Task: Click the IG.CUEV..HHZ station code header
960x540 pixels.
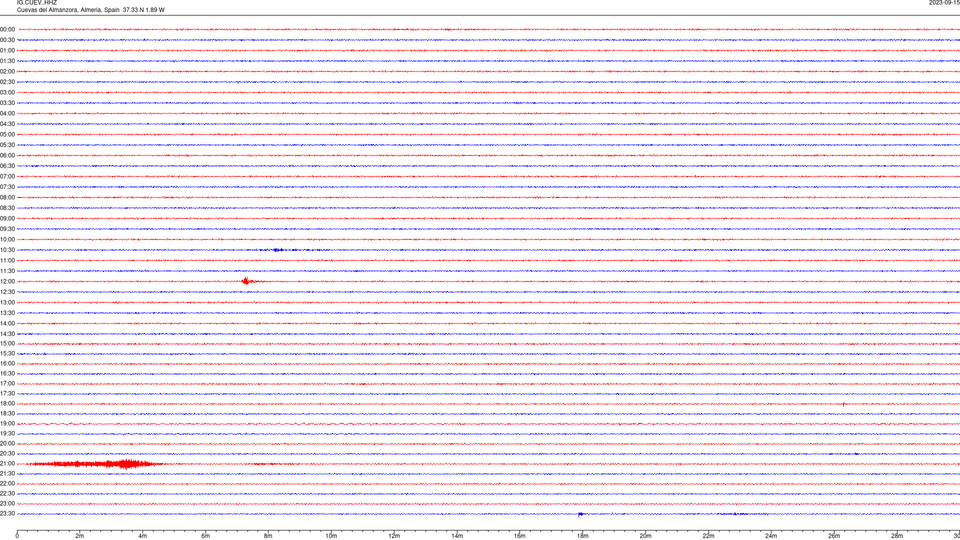Action: [37, 2]
